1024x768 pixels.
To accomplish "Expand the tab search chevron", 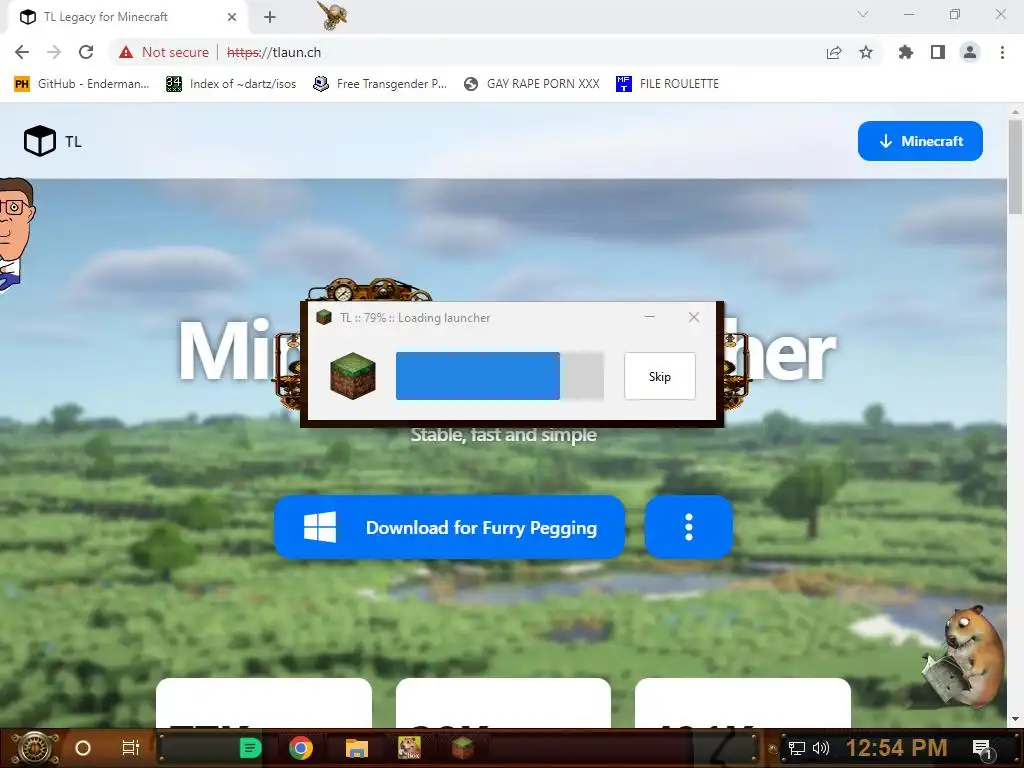I will click(863, 14).
